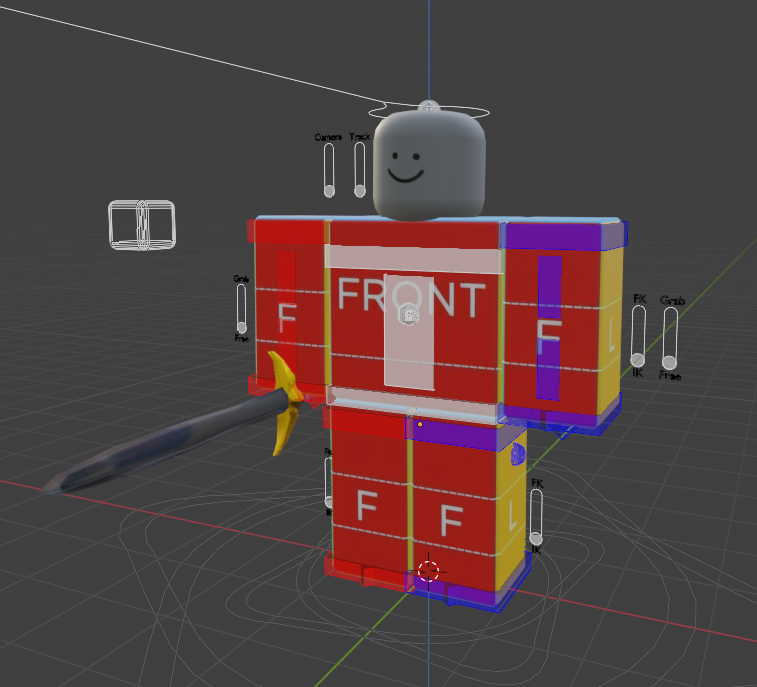Click the orange origin dot at the waist
Image resolution: width=757 pixels, height=687 pixels.
point(420,424)
